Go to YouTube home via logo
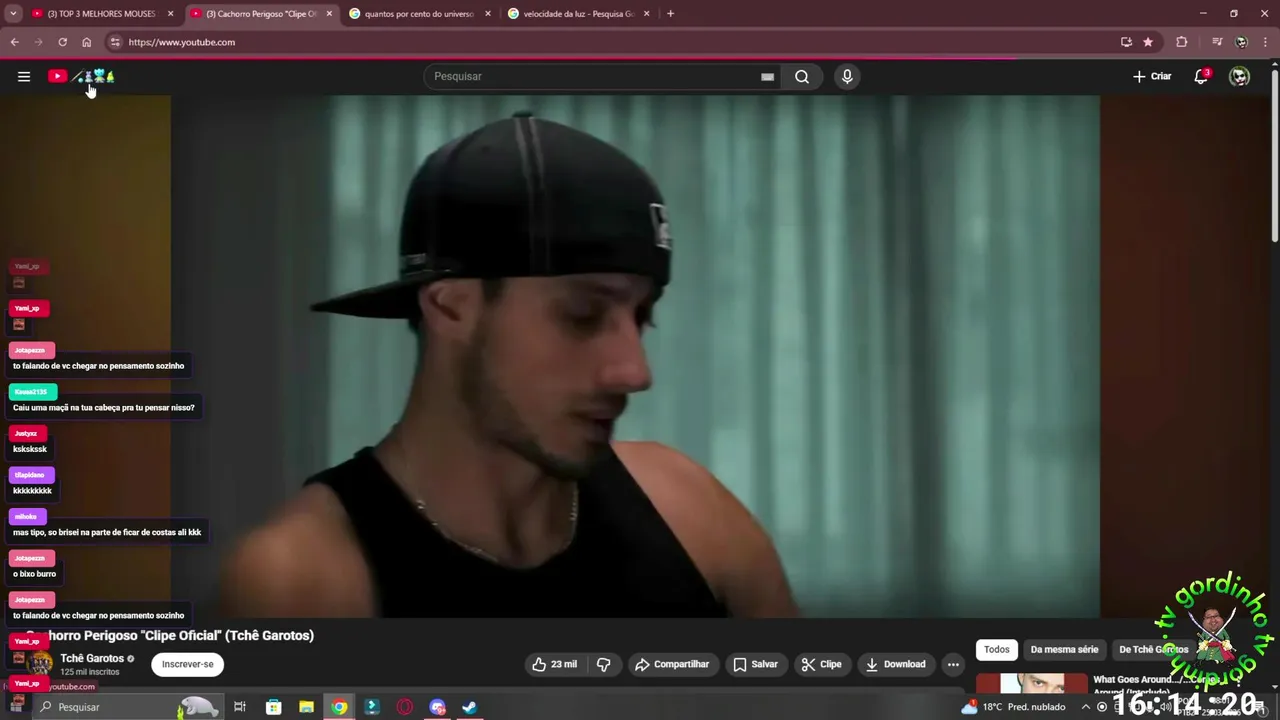This screenshot has height=720, width=1280. (x=81, y=76)
